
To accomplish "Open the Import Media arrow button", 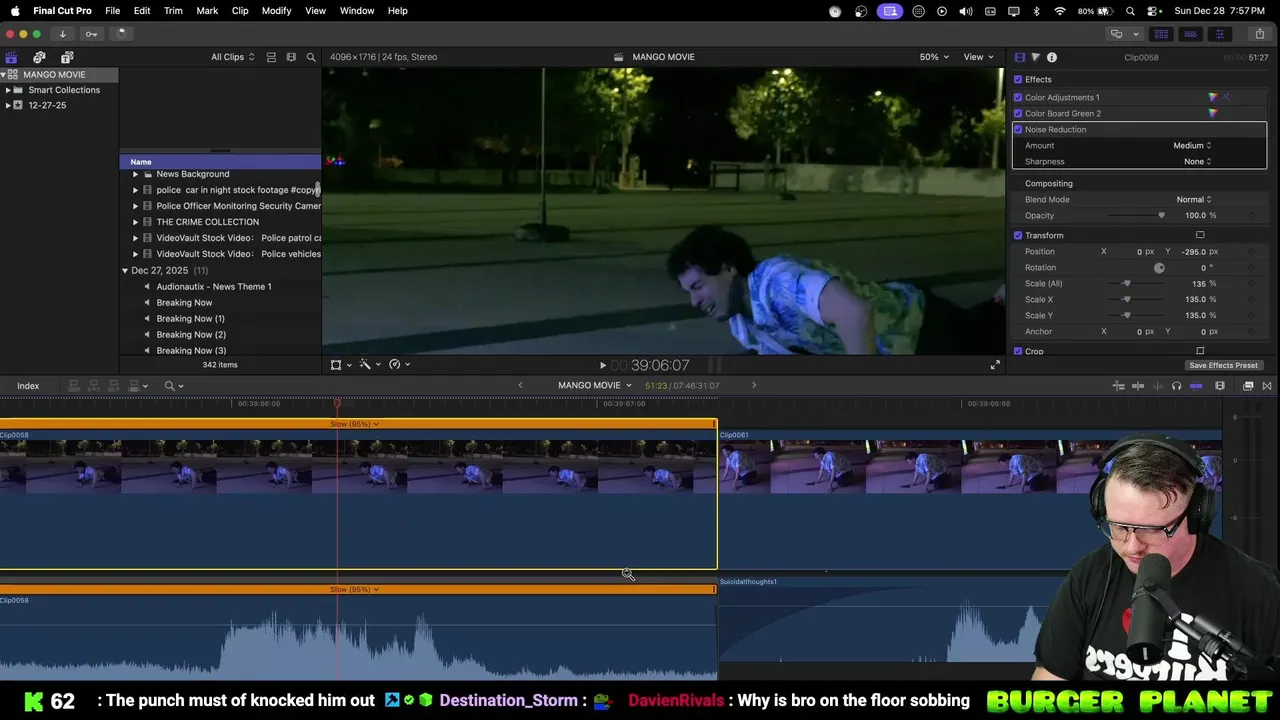I will click(62, 33).
